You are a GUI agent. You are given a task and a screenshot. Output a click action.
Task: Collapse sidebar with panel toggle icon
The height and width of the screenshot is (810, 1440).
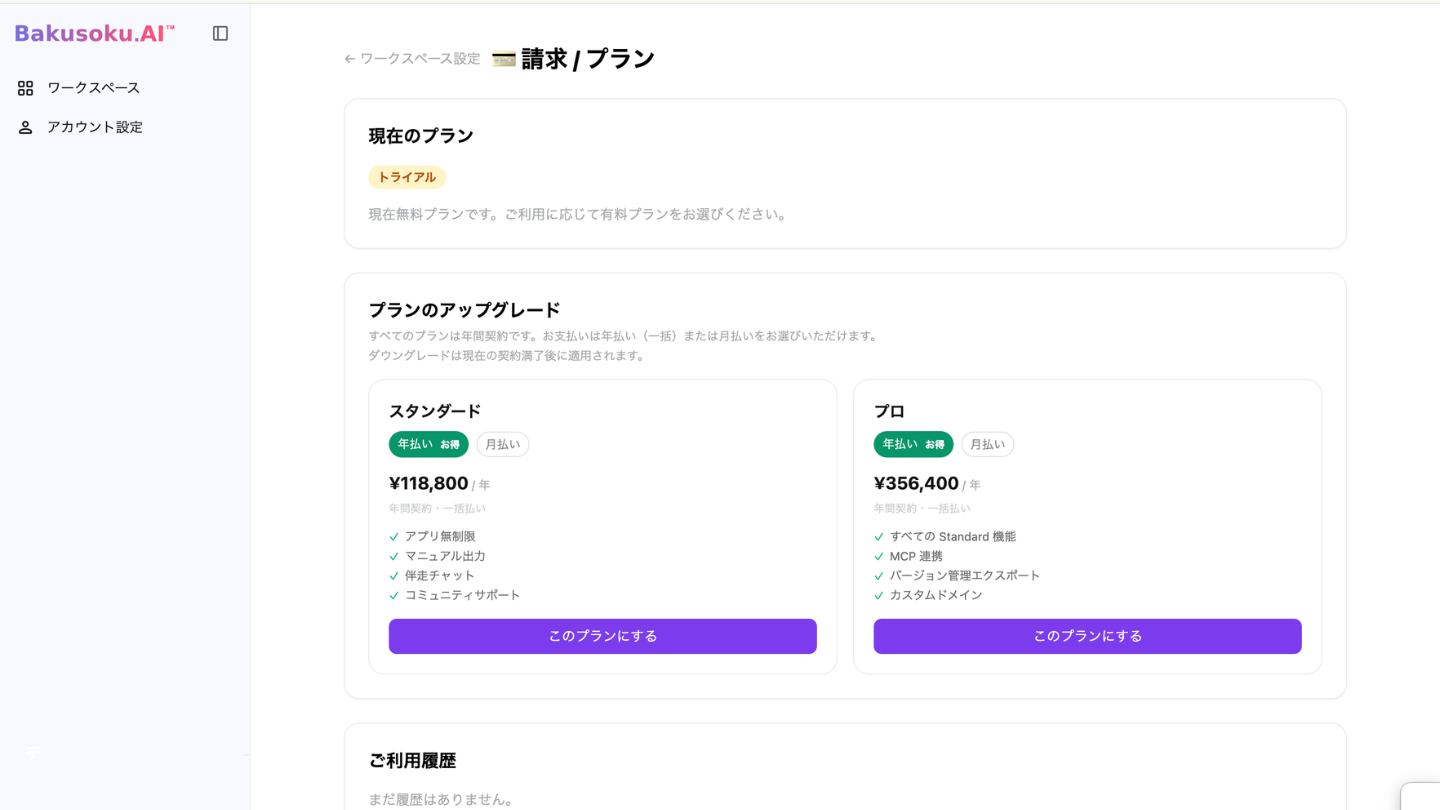(221, 34)
